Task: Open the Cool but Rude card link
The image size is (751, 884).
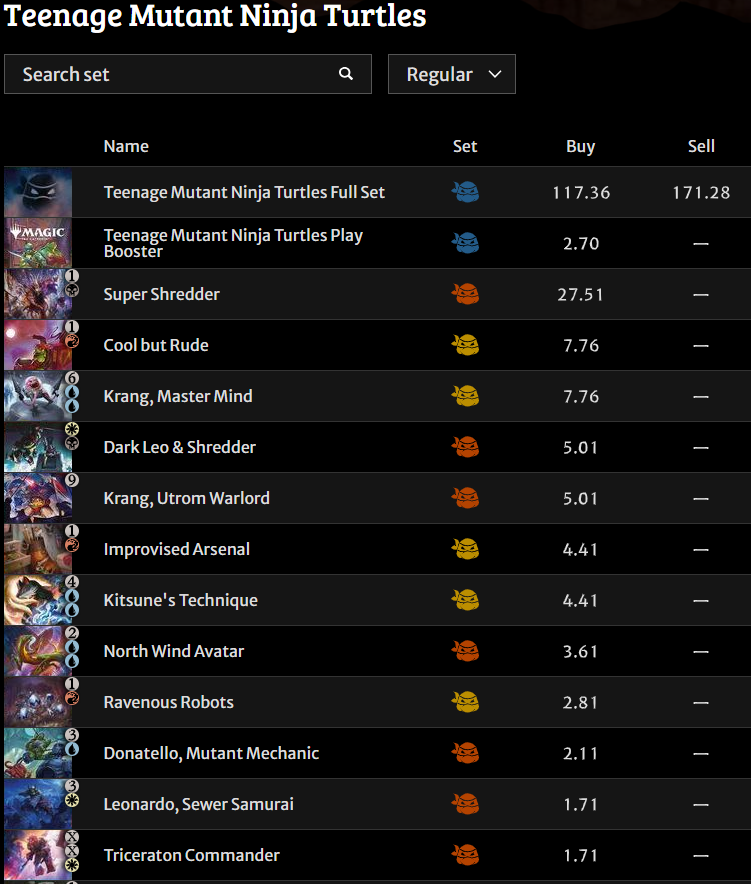Action: point(156,345)
